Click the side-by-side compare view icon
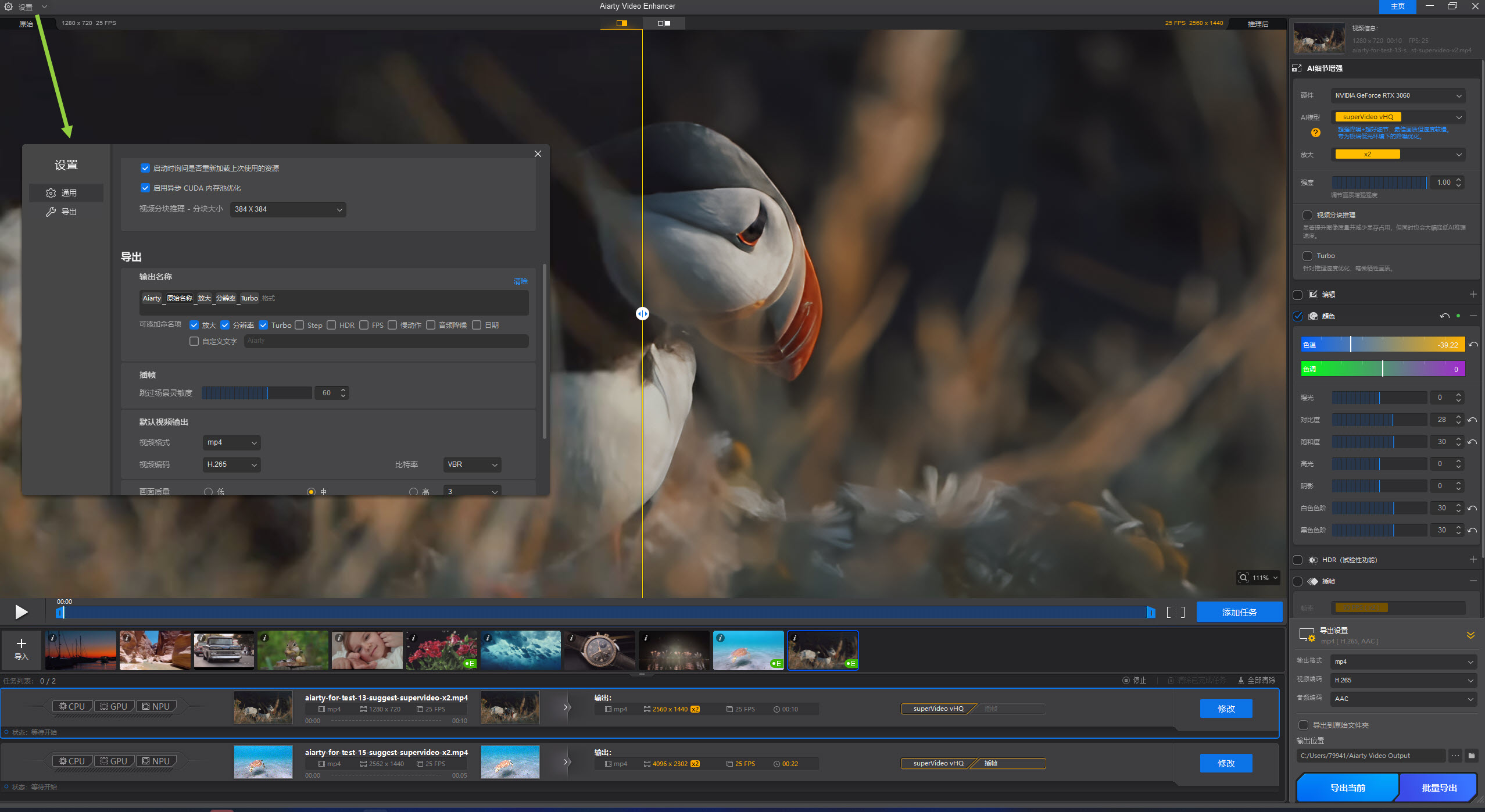The width and height of the screenshot is (1485, 812). [664, 23]
